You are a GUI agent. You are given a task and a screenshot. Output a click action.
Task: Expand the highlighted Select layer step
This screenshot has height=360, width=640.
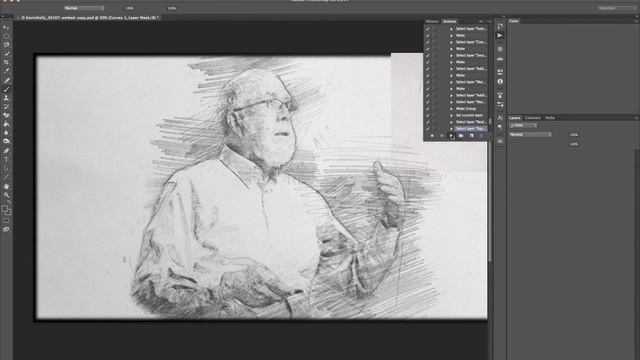click(451, 129)
